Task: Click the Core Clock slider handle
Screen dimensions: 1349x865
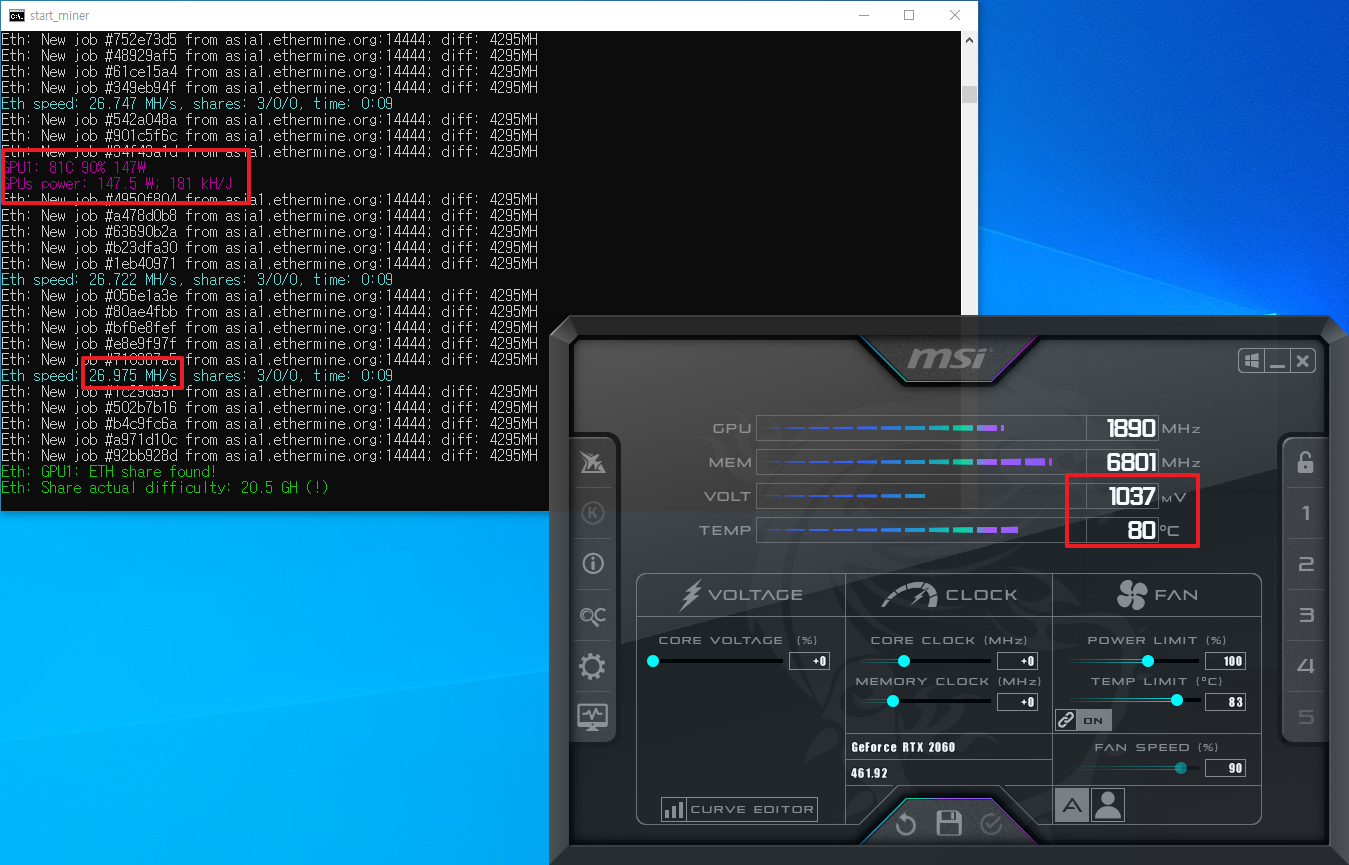Action: [904, 661]
